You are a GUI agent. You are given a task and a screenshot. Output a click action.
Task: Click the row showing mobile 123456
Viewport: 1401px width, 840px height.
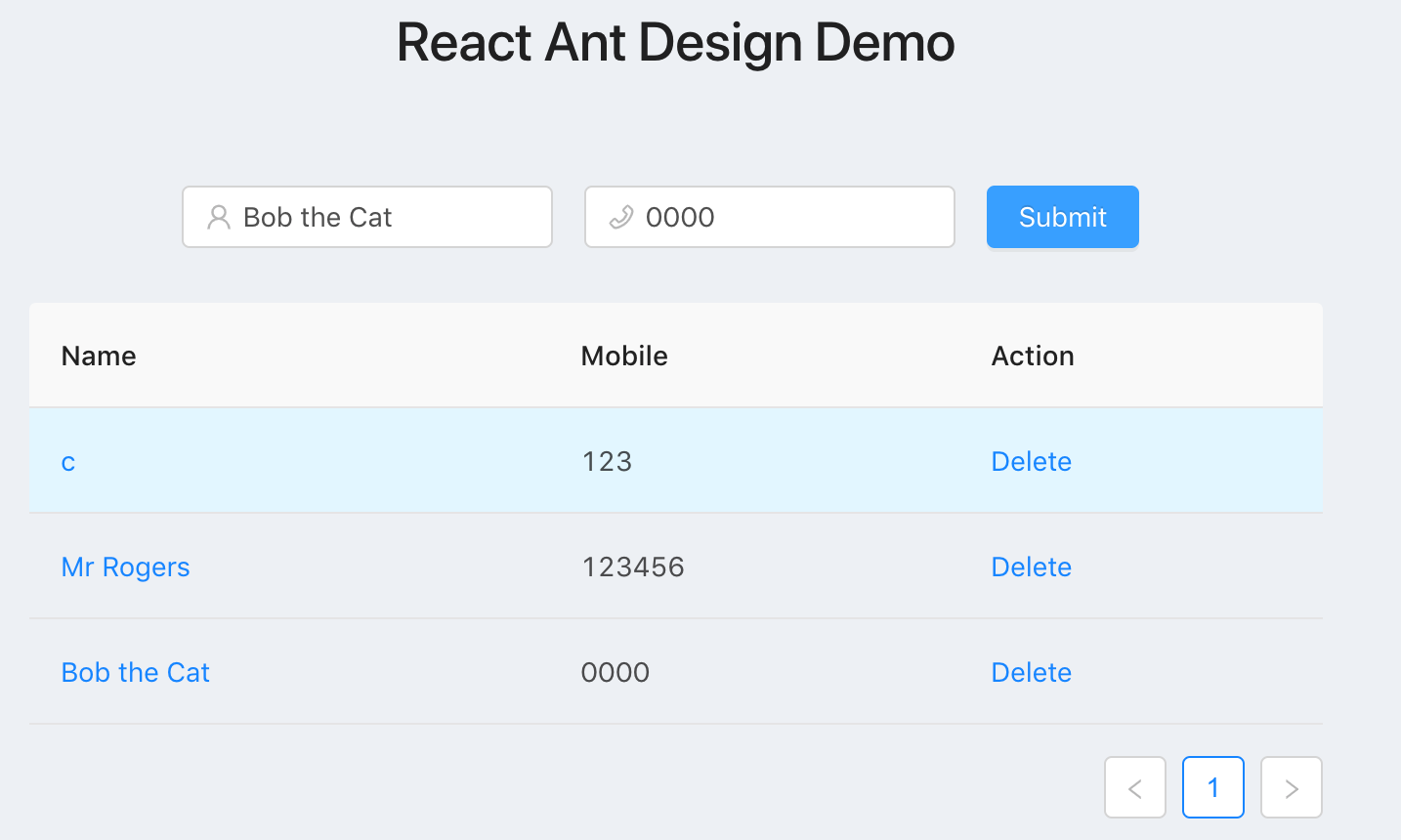(x=633, y=567)
